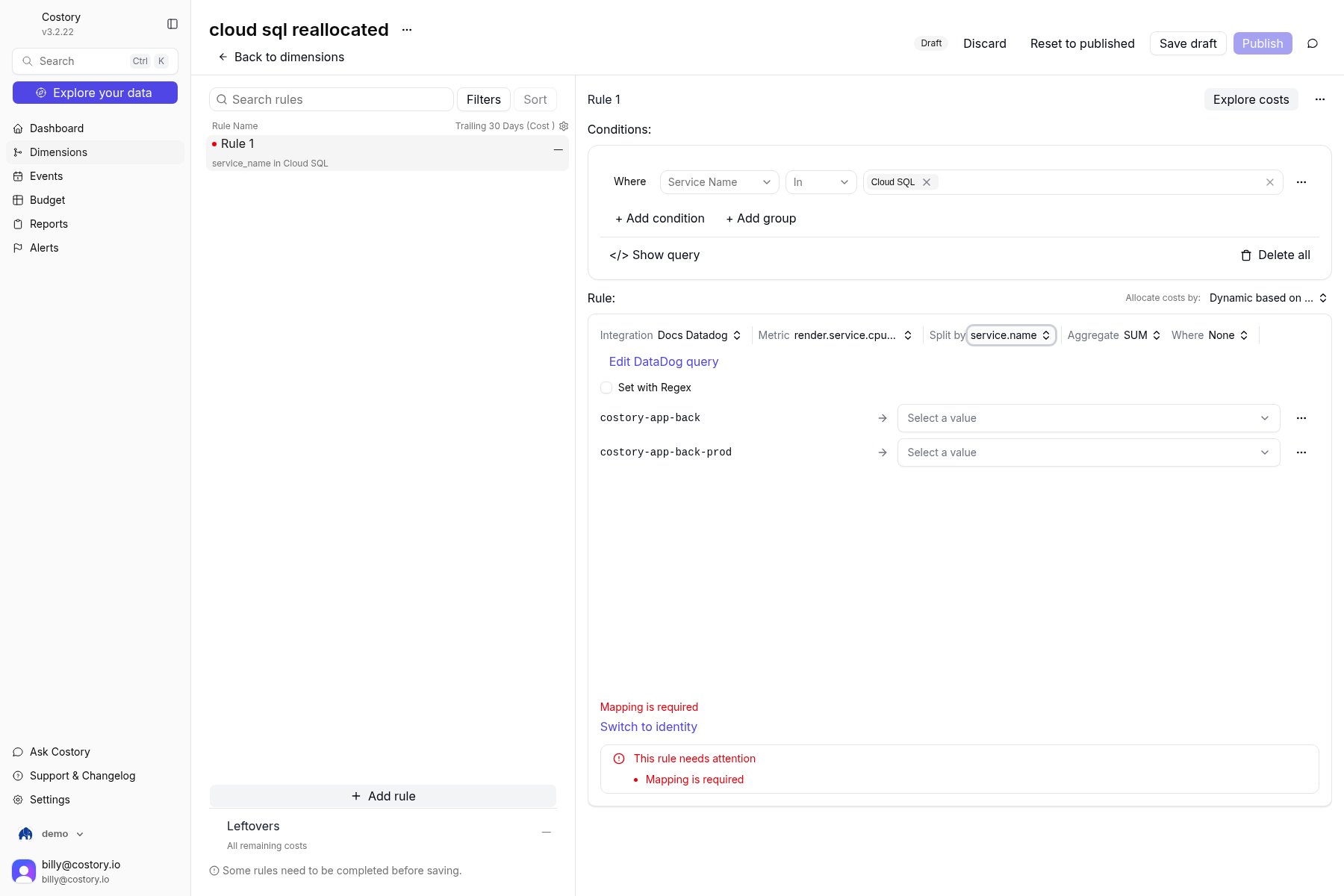Open Rule 1 panel more options

click(1320, 99)
